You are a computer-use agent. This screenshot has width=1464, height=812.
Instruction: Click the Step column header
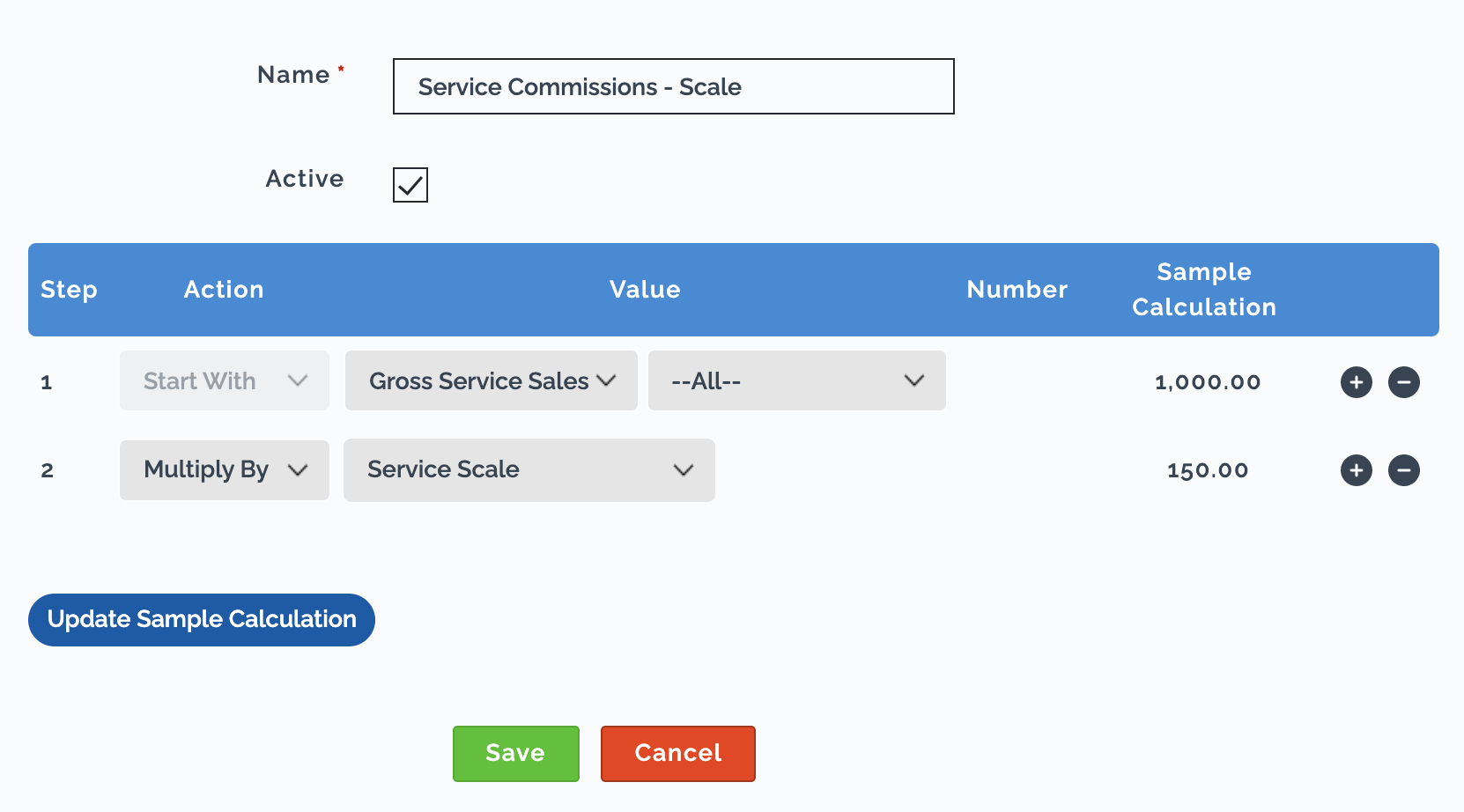coord(69,290)
